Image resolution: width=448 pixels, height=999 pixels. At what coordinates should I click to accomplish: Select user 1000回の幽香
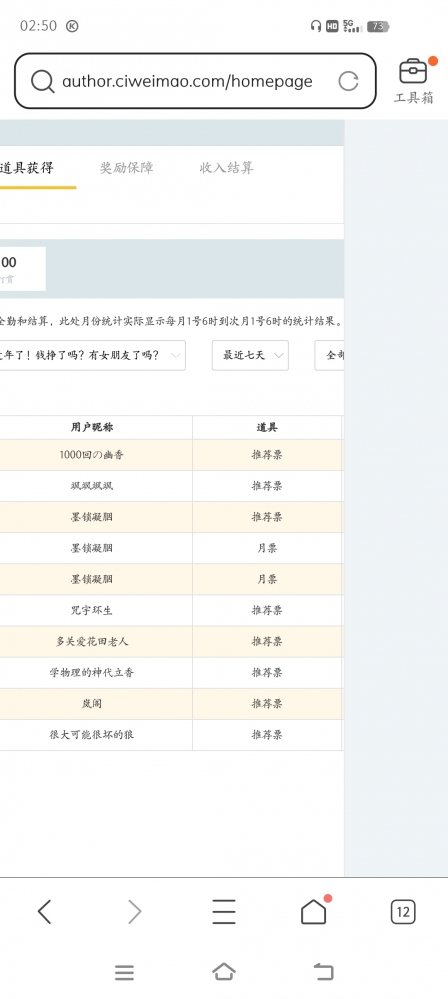tap(92, 456)
